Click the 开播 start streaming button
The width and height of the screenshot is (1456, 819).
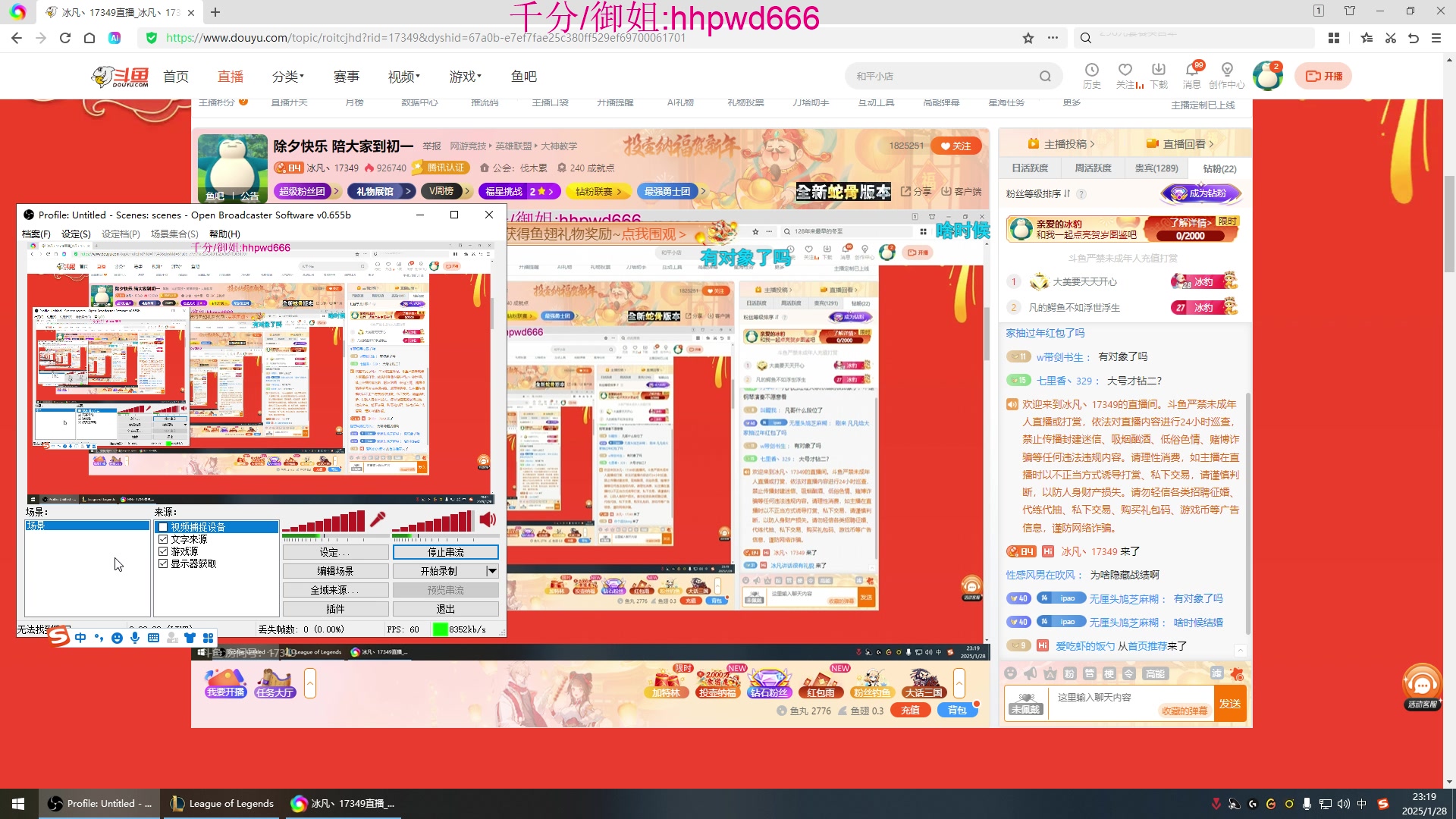pyautogui.click(x=1323, y=76)
